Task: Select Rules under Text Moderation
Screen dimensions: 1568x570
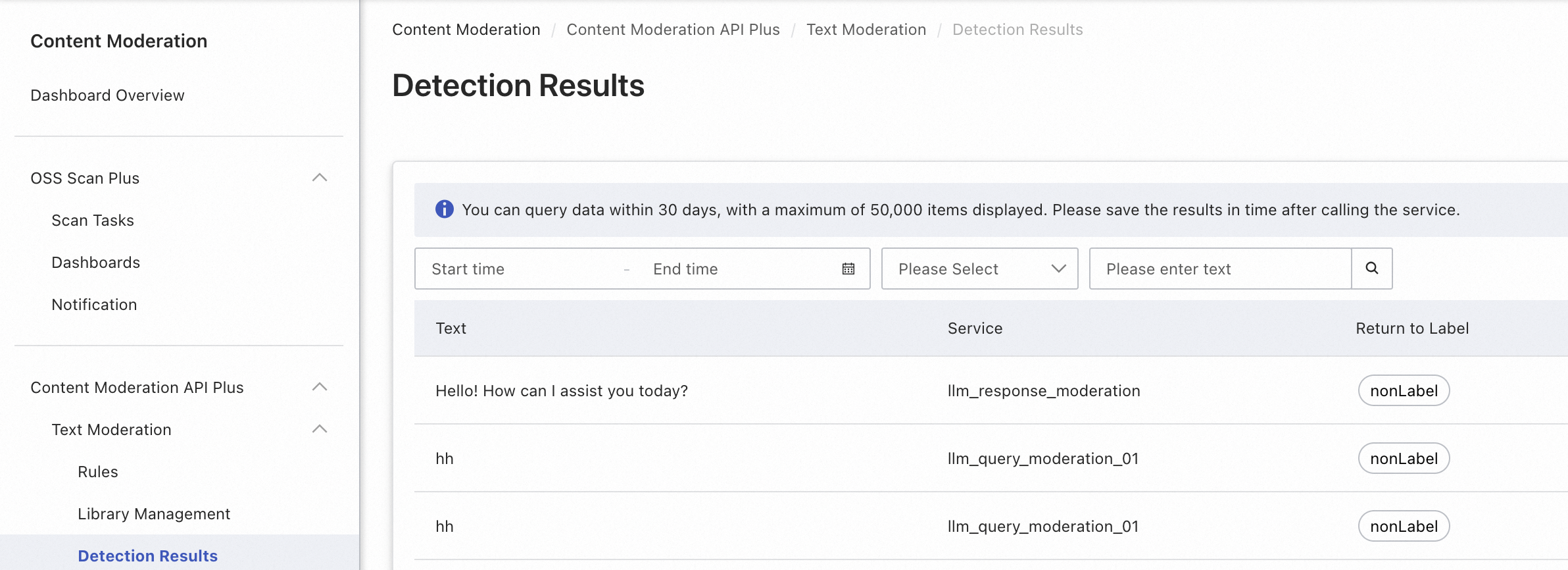Action: (98, 472)
